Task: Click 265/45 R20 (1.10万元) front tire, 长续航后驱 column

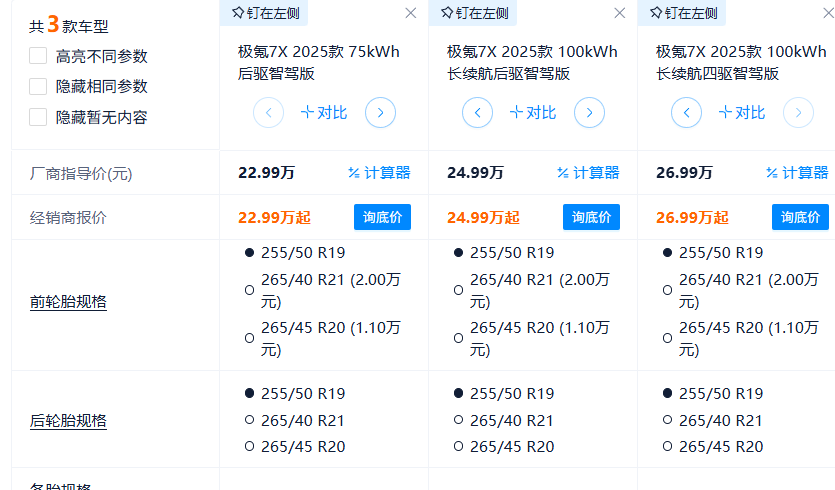Action: click(539, 338)
